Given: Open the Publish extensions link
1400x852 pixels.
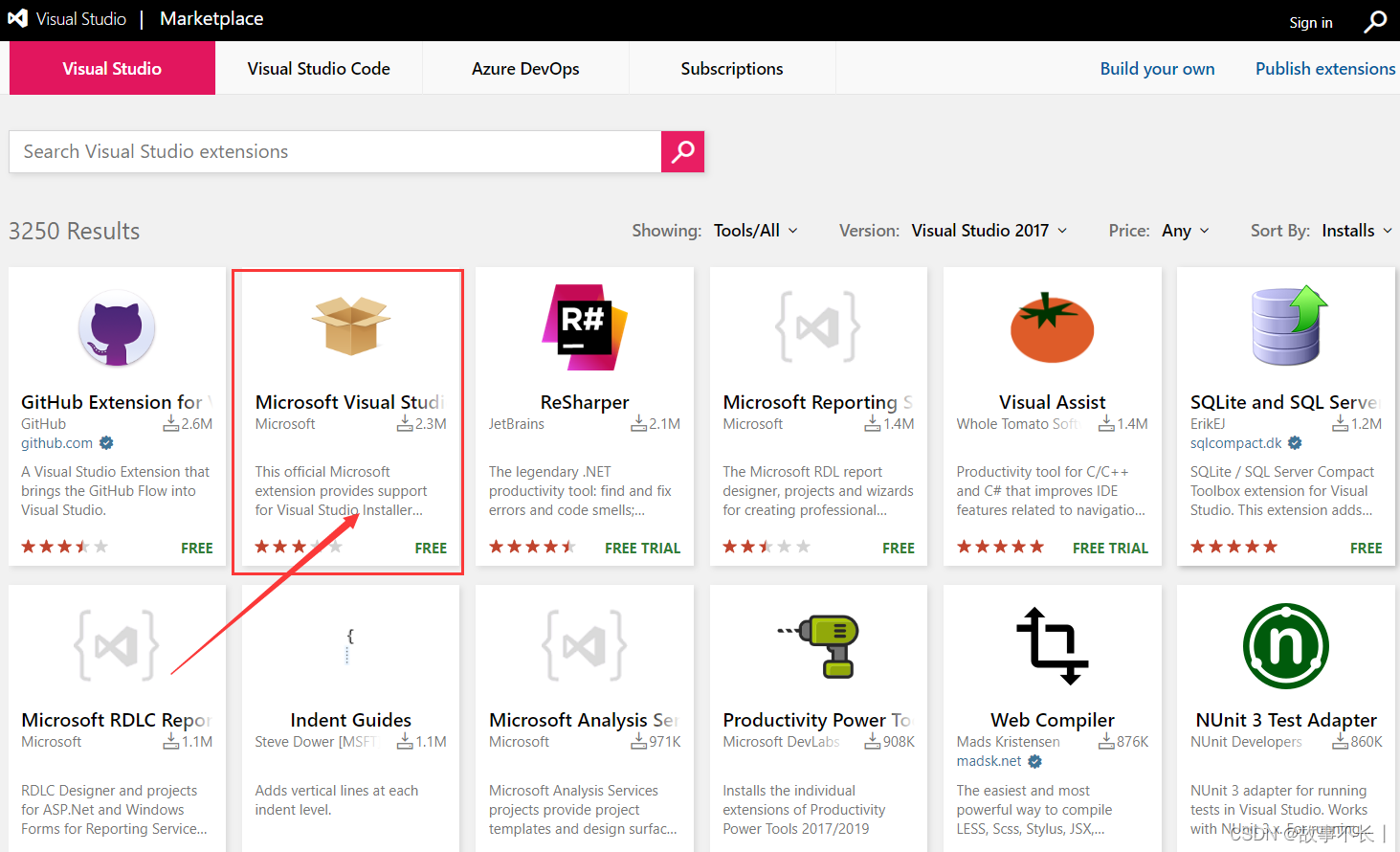Looking at the screenshot, I should coord(1325,68).
